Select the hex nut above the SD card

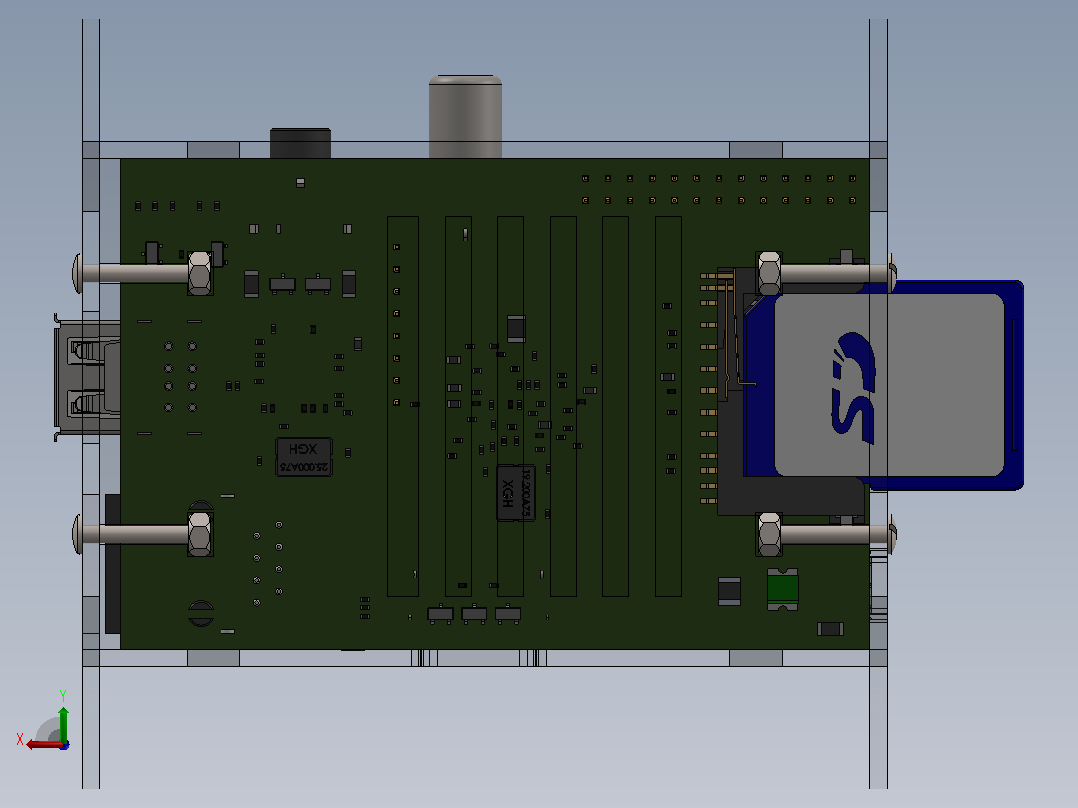(769, 273)
